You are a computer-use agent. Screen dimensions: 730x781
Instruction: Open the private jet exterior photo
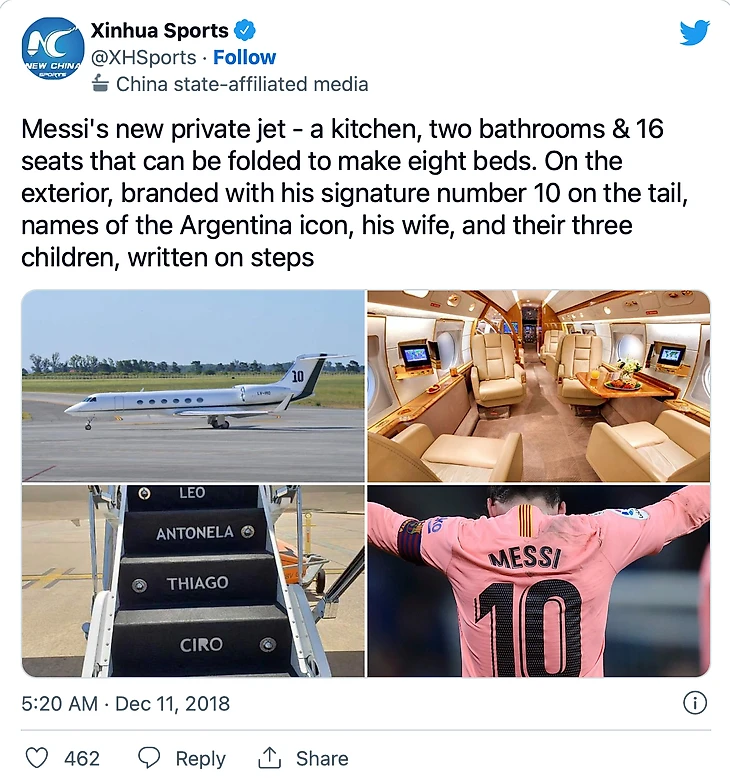click(193, 386)
